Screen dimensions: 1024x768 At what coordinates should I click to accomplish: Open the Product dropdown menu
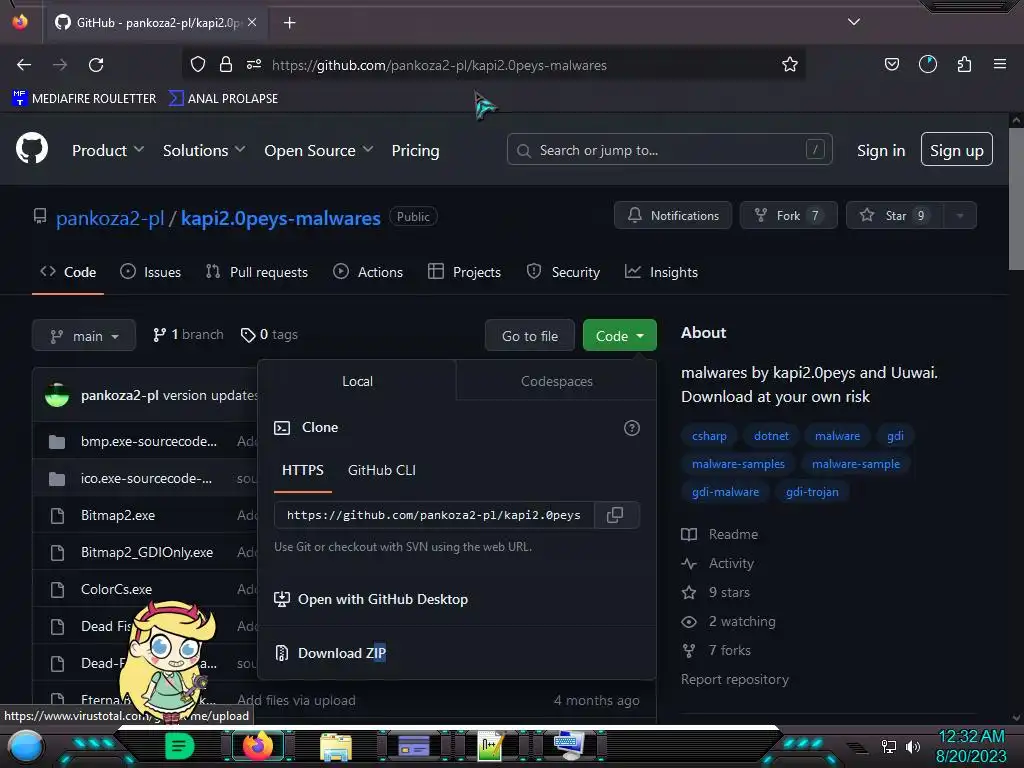pos(108,150)
